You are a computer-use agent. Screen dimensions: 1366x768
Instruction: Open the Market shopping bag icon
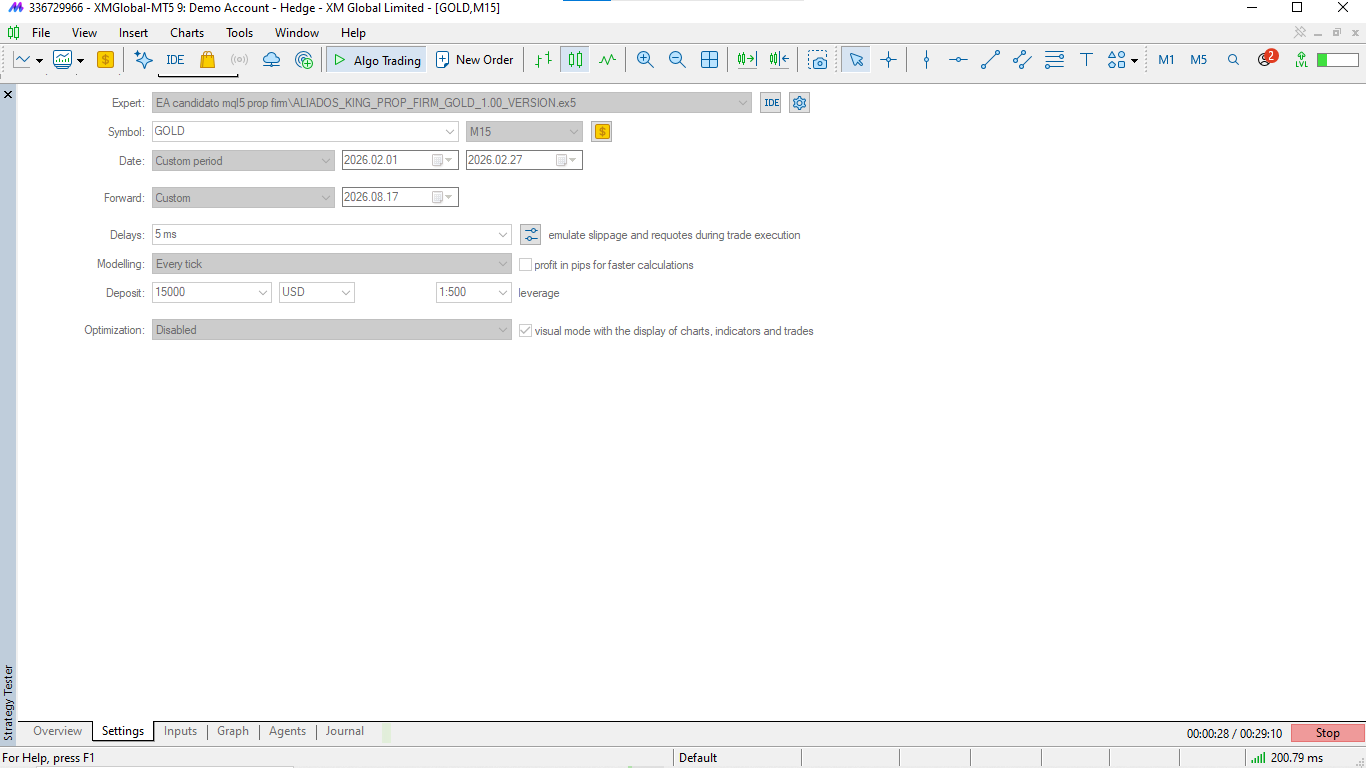pyautogui.click(x=207, y=60)
